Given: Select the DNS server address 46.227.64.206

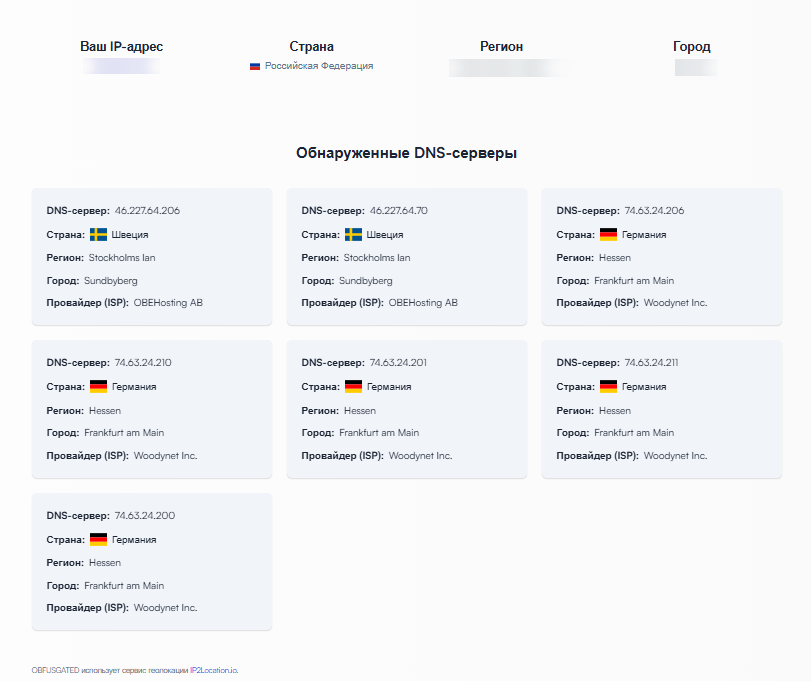Looking at the screenshot, I should (x=147, y=211).
